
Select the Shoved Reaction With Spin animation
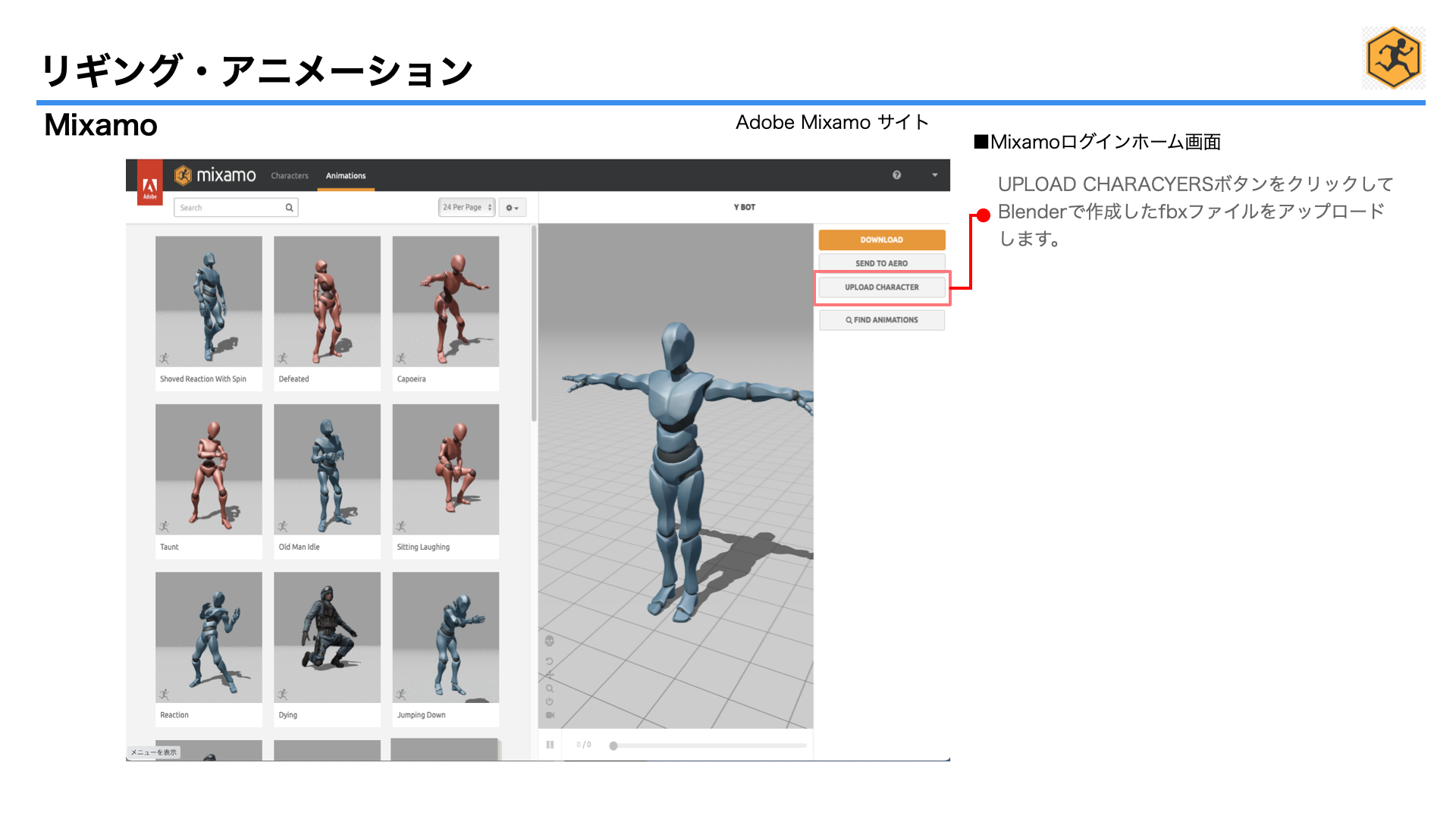[x=209, y=313]
